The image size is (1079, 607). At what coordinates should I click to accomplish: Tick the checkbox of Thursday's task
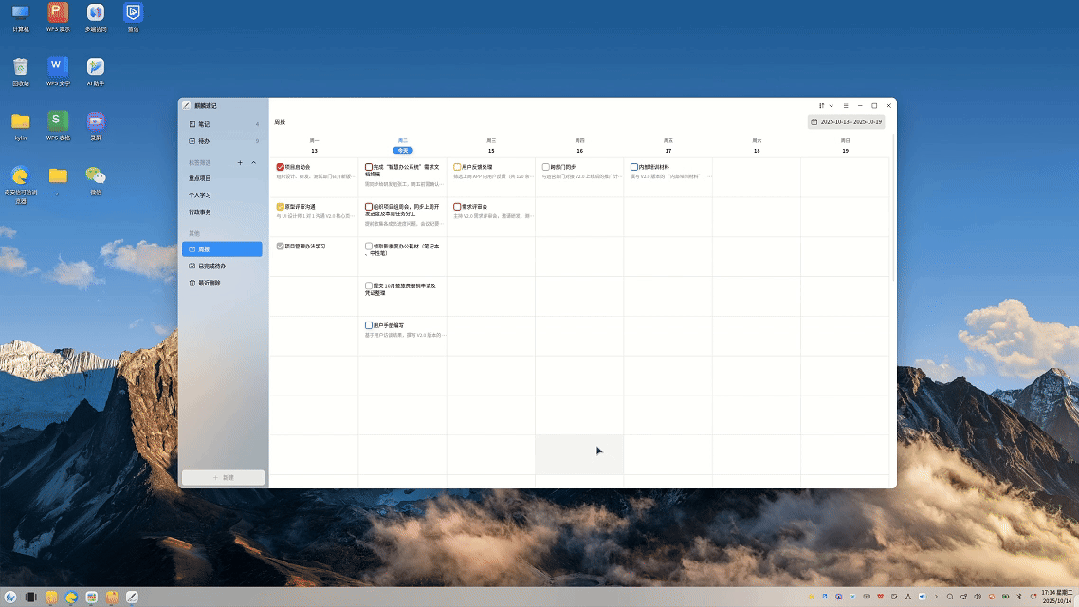click(545, 167)
